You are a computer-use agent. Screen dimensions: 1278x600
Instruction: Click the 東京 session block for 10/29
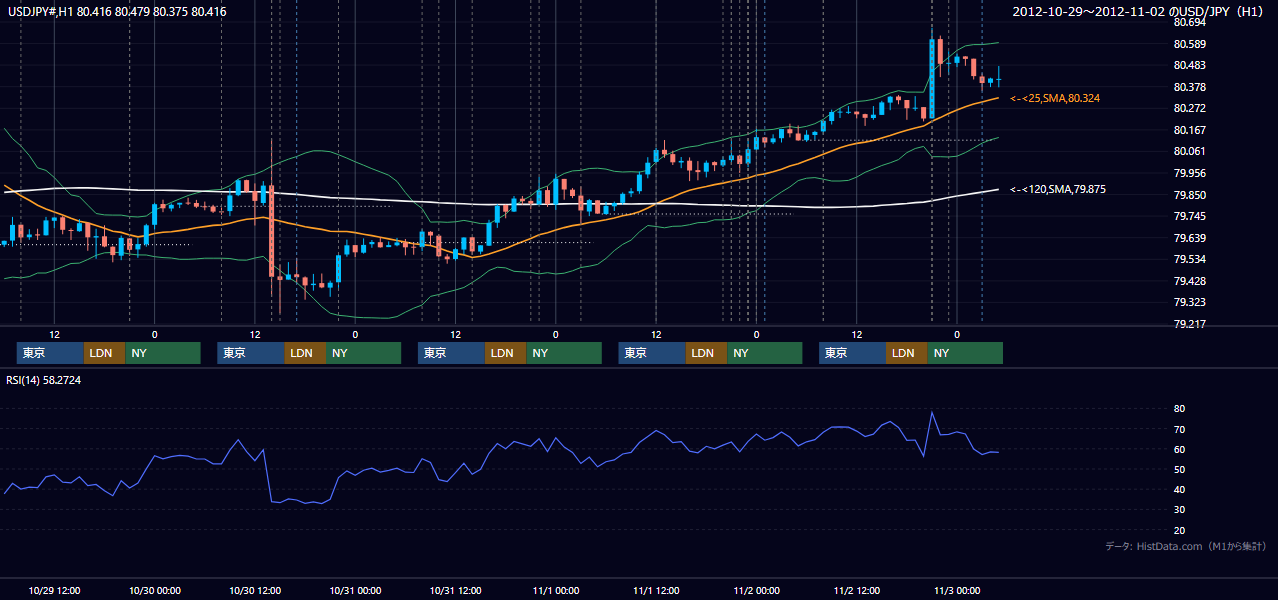(x=50, y=353)
